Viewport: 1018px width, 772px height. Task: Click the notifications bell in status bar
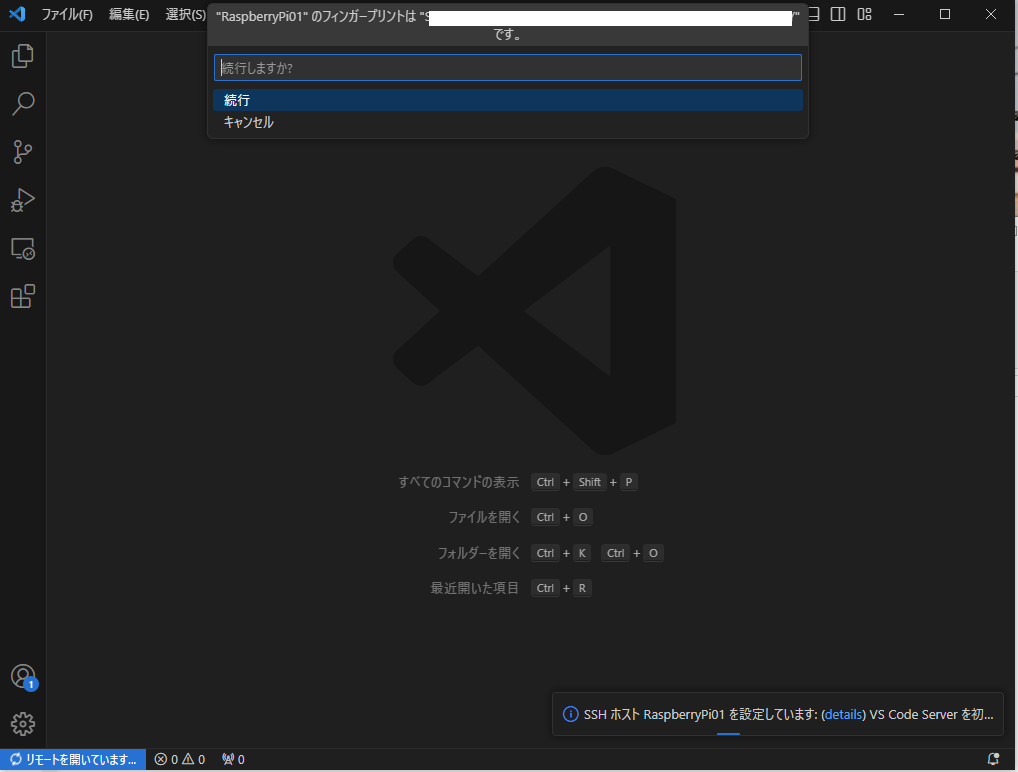click(x=993, y=760)
